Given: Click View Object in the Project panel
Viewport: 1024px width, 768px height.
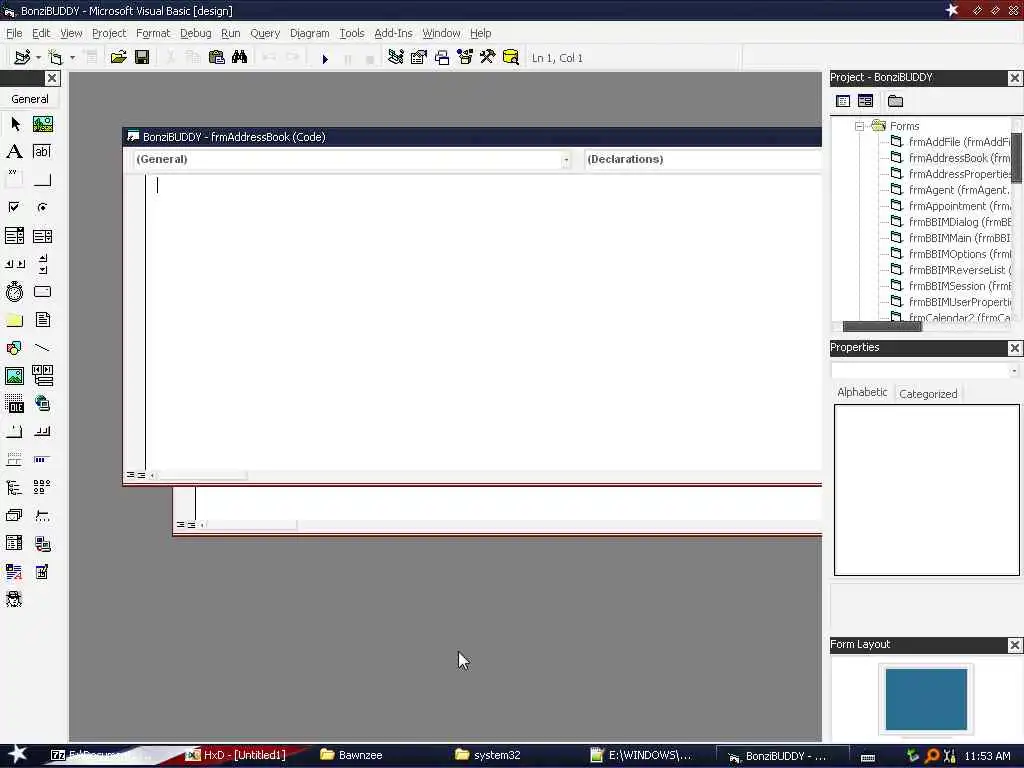Looking at the screenshot, I should coord(865,101).
